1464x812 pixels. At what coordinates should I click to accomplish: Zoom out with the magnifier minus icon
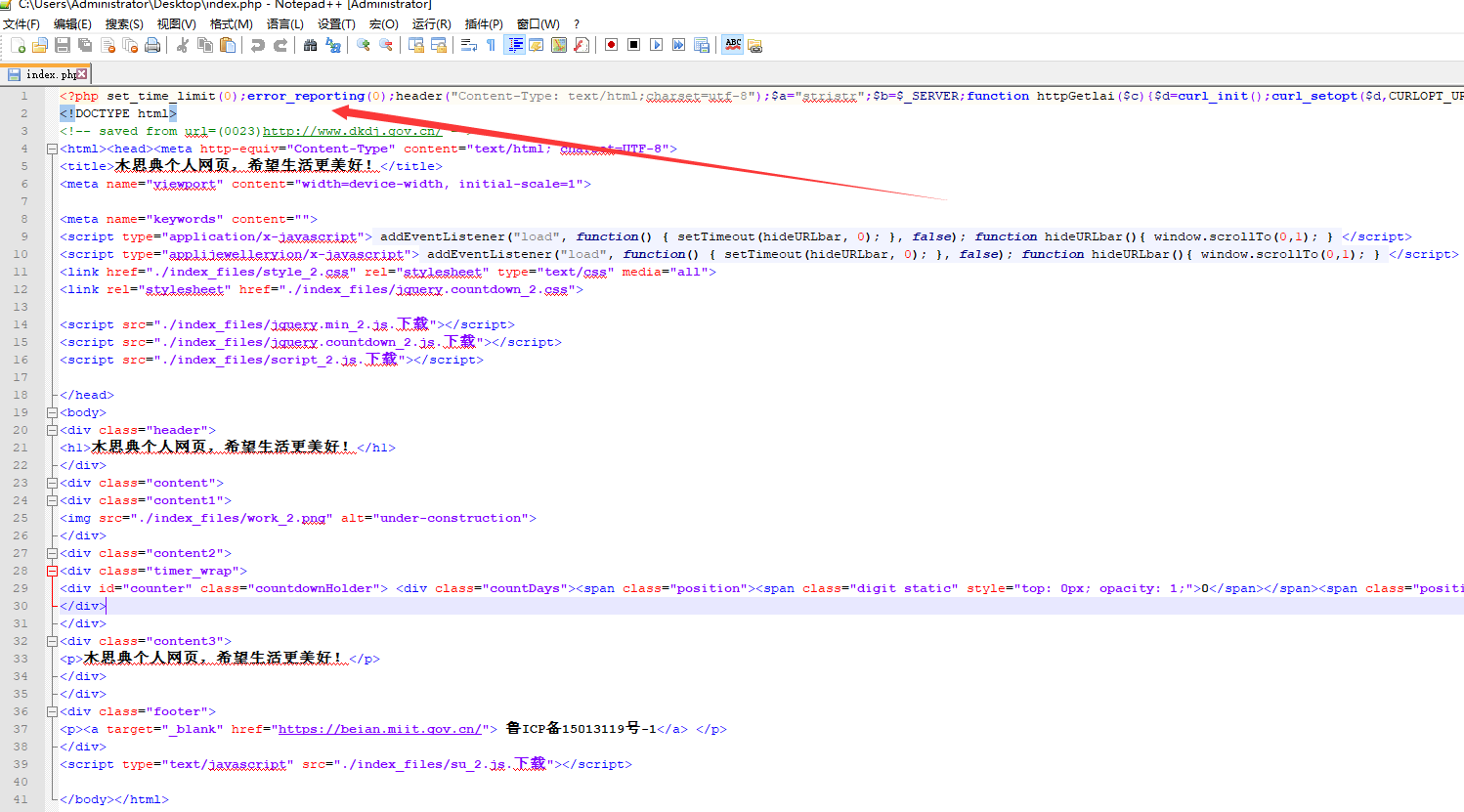click(385, 45)
